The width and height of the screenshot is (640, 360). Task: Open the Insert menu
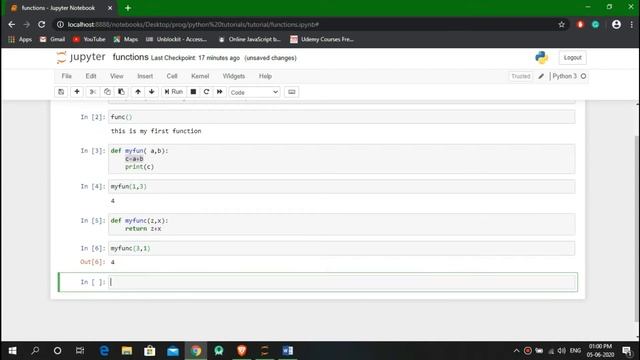coord(145,76)
